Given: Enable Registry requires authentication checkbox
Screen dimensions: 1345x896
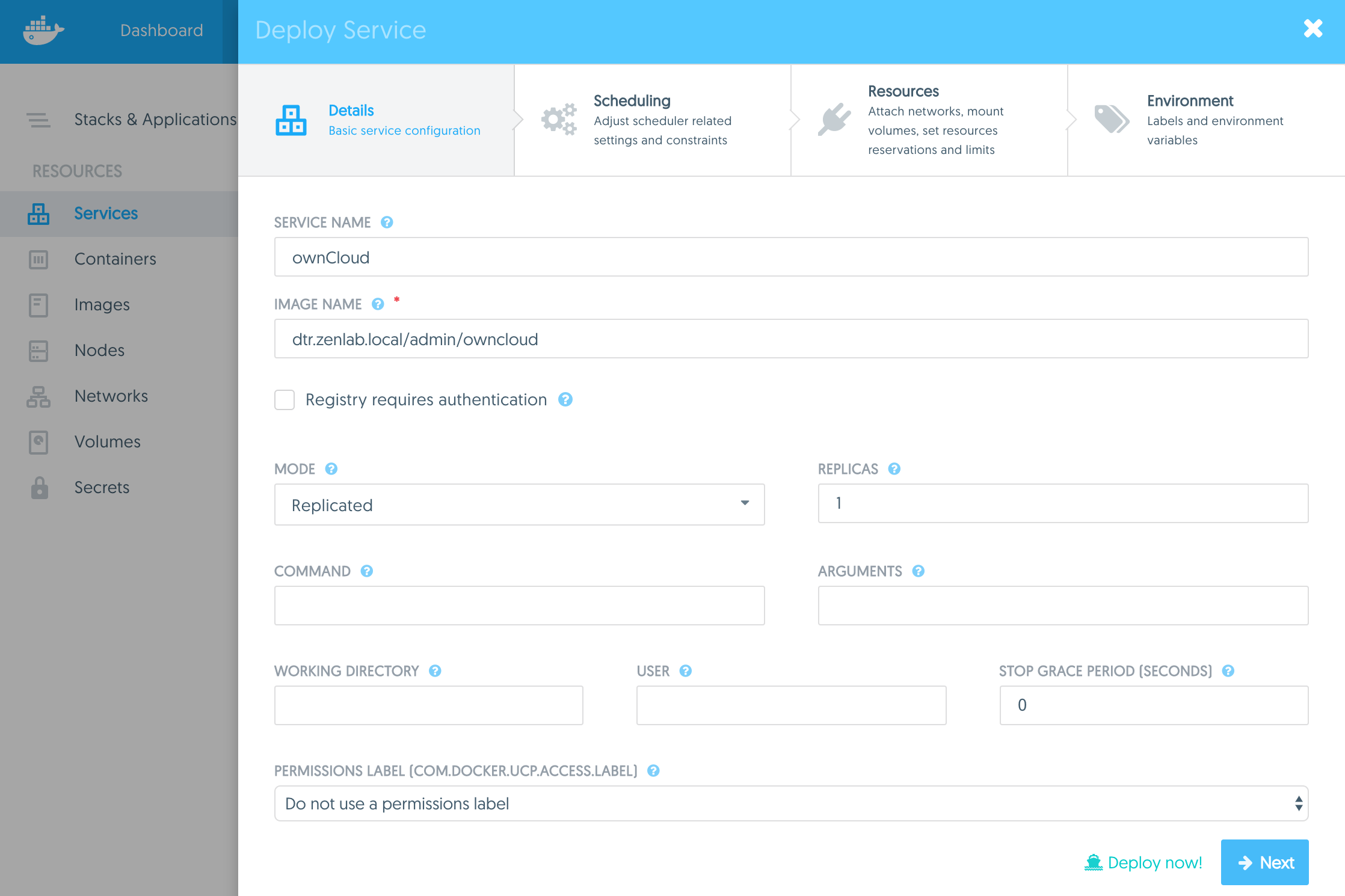Looking at the screenshot, I should tap(285, 400).
